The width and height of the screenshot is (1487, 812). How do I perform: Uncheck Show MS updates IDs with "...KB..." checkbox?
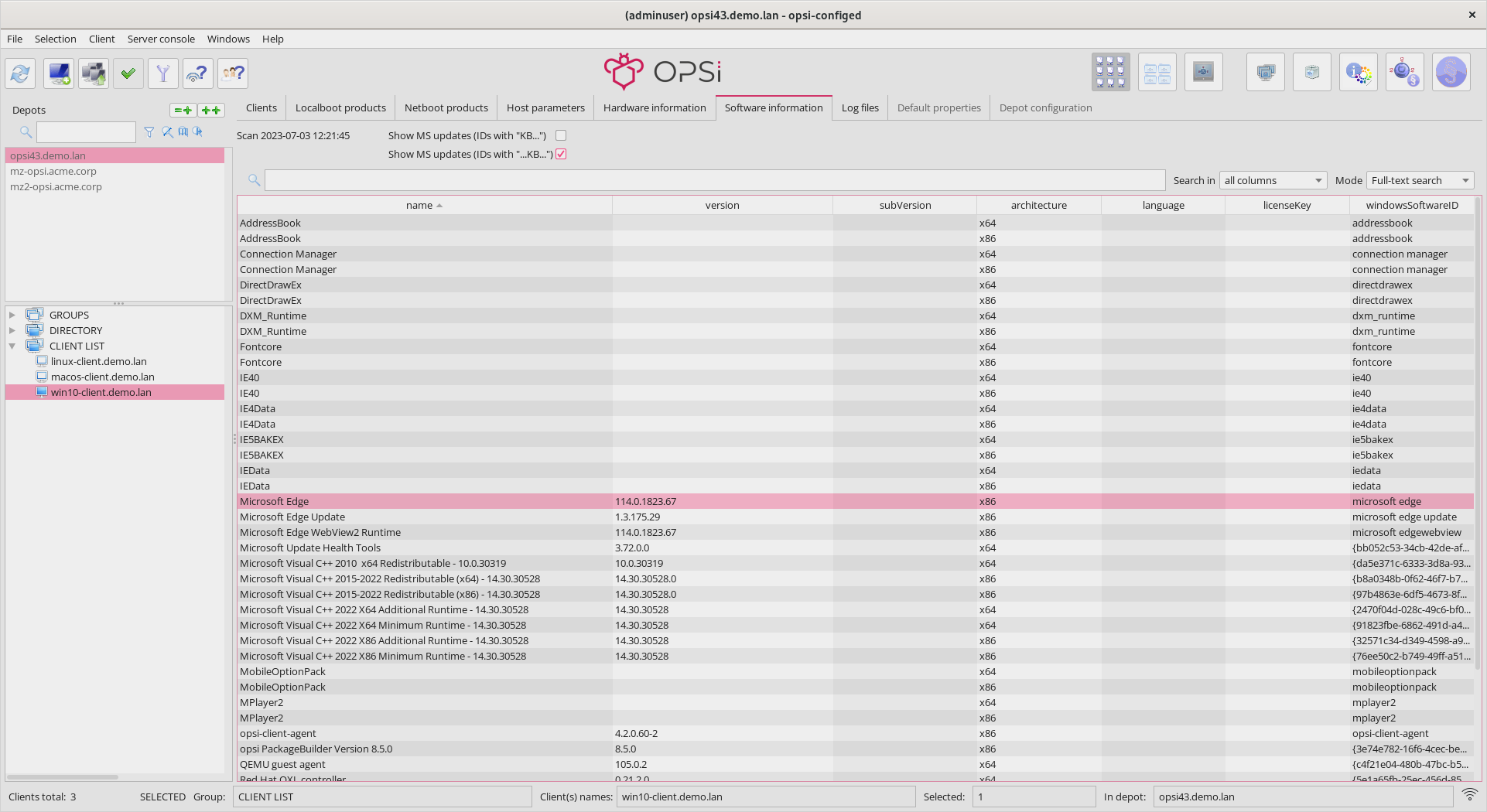click(561, 154)
